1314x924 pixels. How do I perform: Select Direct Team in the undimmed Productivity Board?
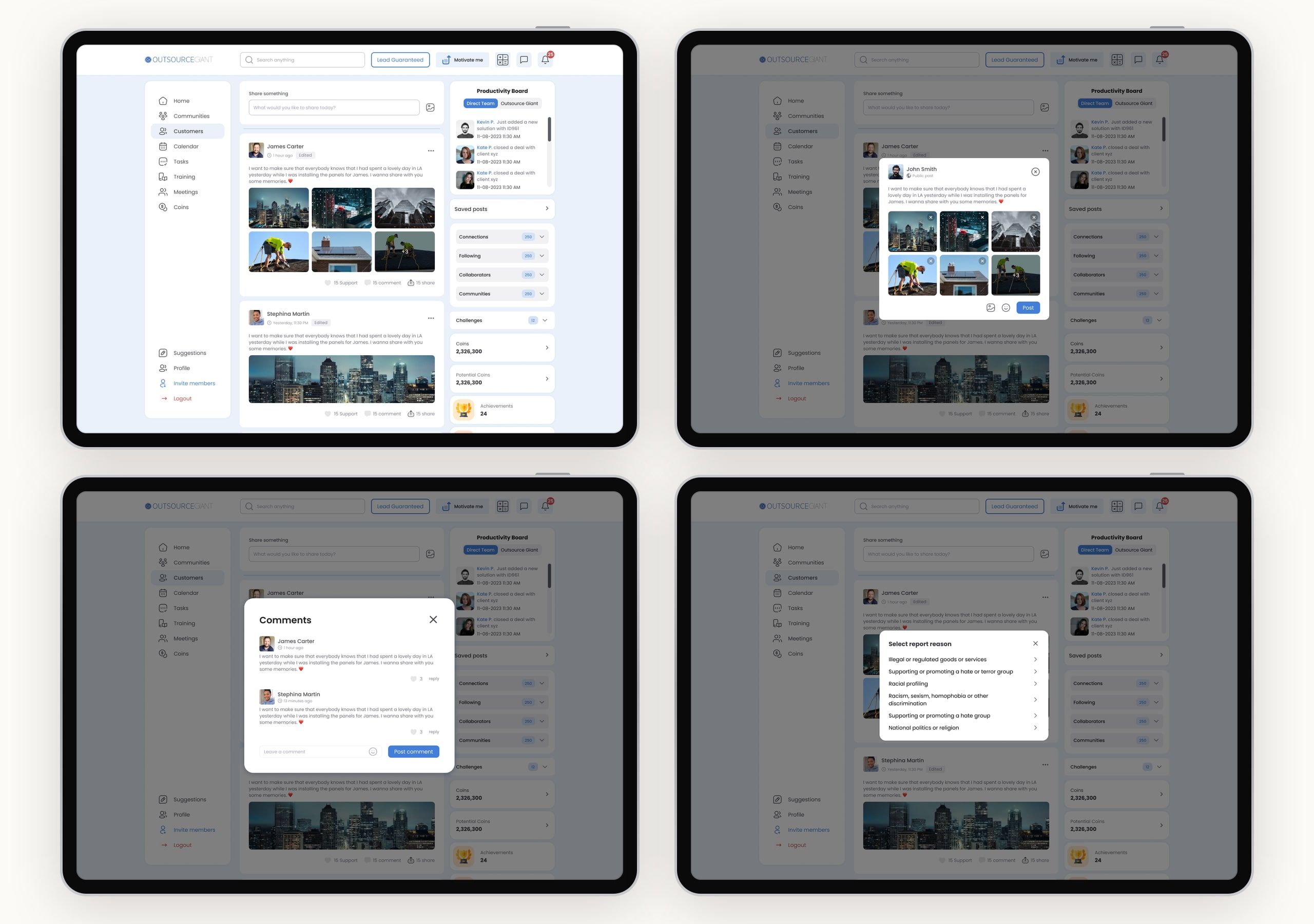(x=480, y=104)
